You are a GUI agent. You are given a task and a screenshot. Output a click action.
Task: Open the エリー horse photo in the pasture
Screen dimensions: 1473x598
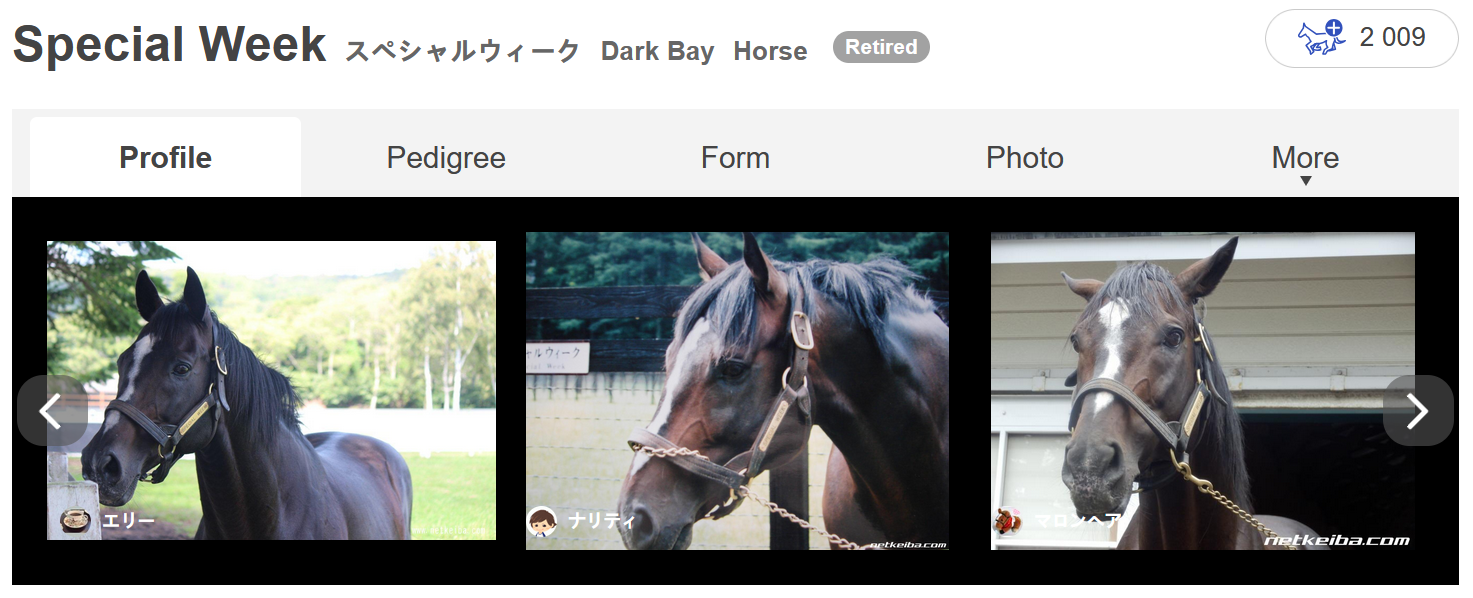pos(271,390)
